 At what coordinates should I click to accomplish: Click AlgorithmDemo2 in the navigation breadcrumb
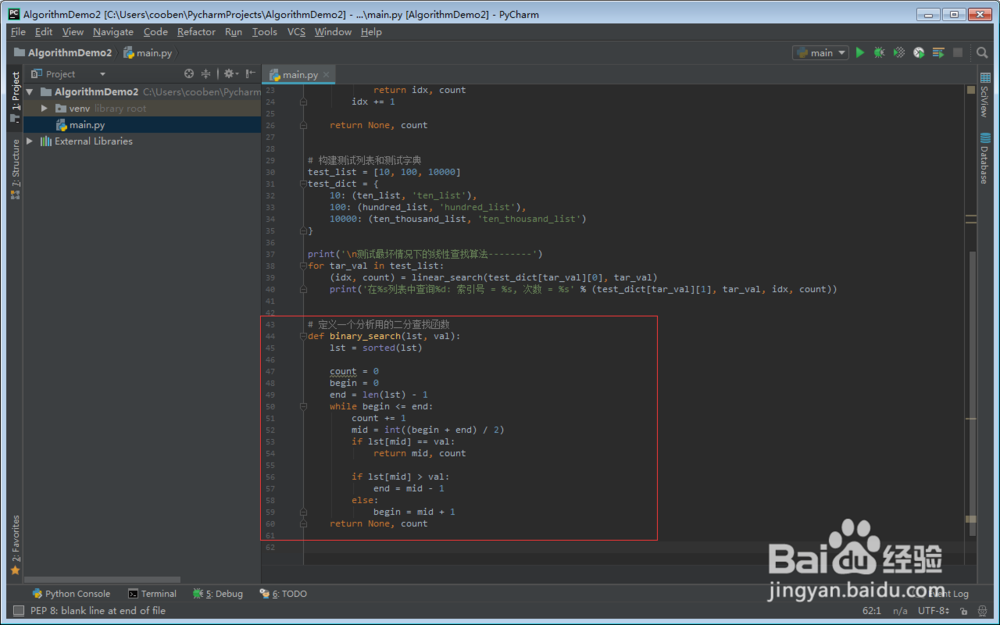coord(62,53)
